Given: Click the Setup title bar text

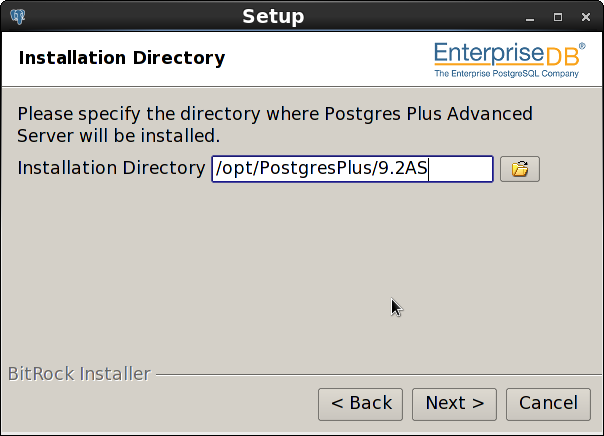Looking at the screenshot, I should pyautogui.click(x=273, y=17).
